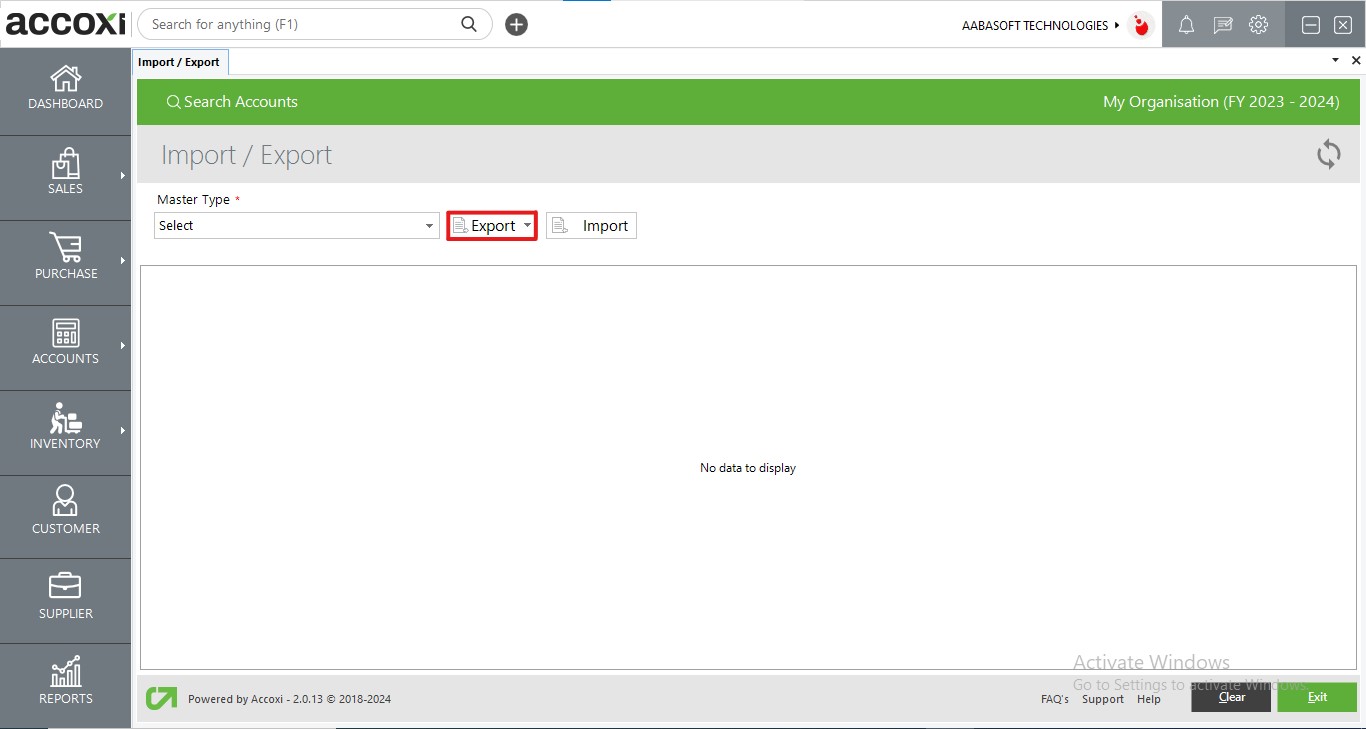Open the Export dropdown button
The height and width of the screenshot is (729, 1366).
click(x=492, y=226)
